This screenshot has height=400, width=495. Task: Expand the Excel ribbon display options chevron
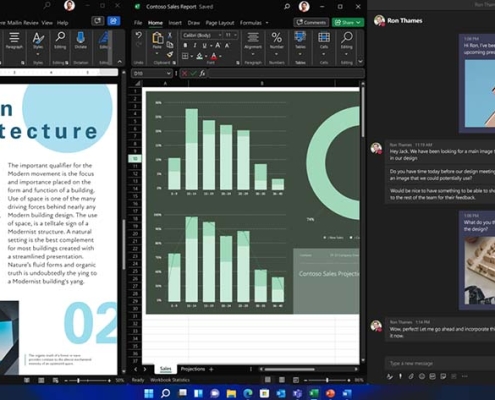[360, 62]
